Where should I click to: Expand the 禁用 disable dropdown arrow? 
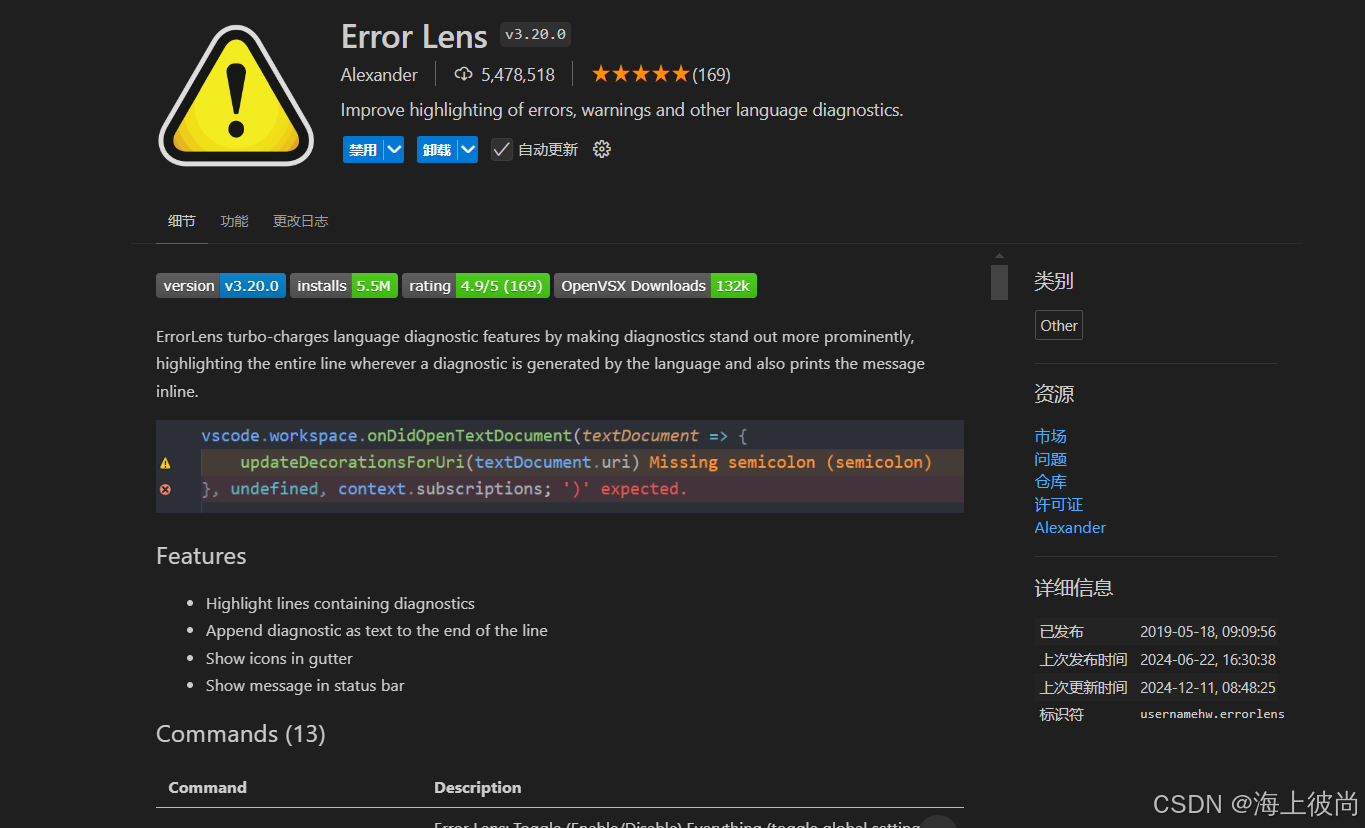(394, 149)
